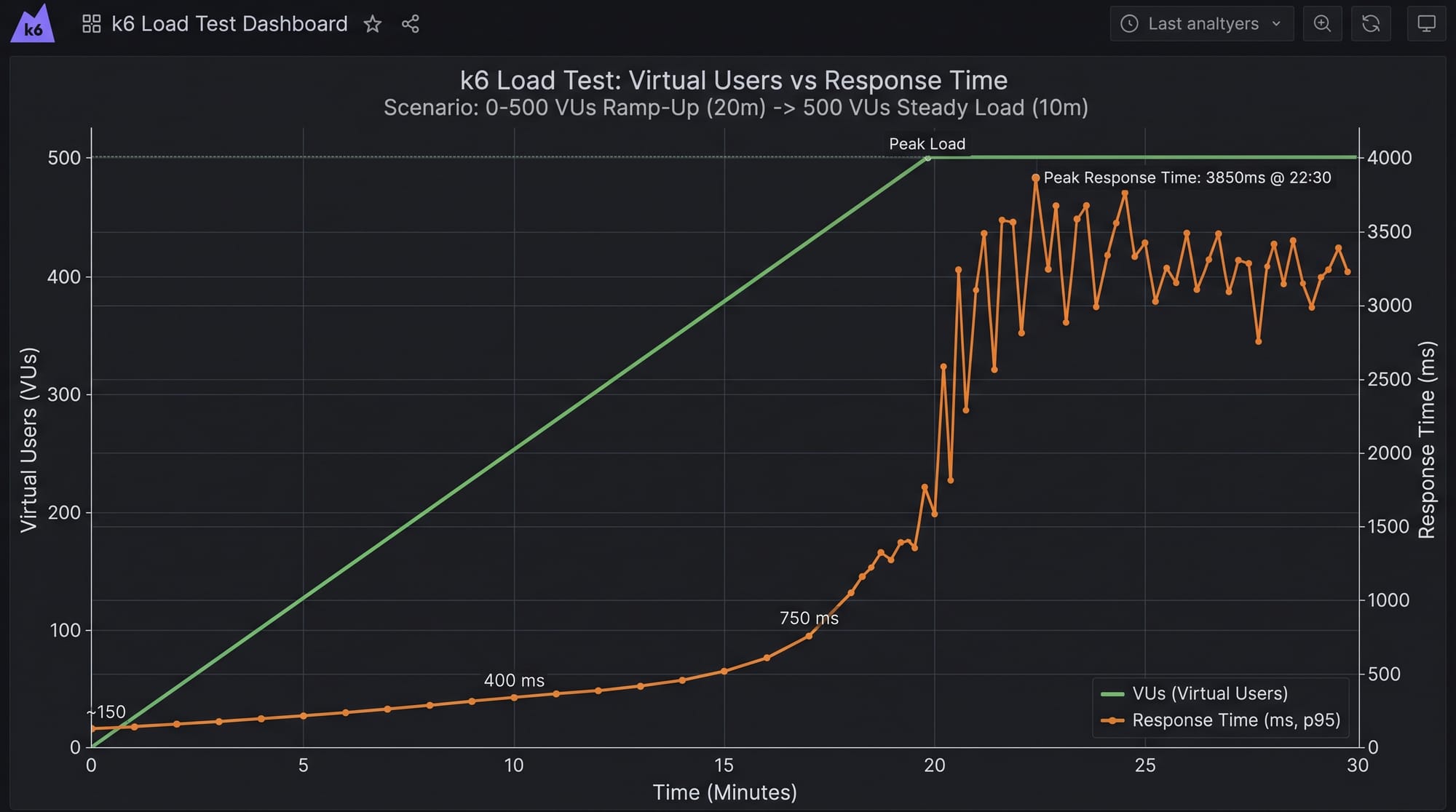The width and height of the screenshot is (1456, 812).
Task: Click the k6 logo in the top-left corner
Action: [32, 23]
